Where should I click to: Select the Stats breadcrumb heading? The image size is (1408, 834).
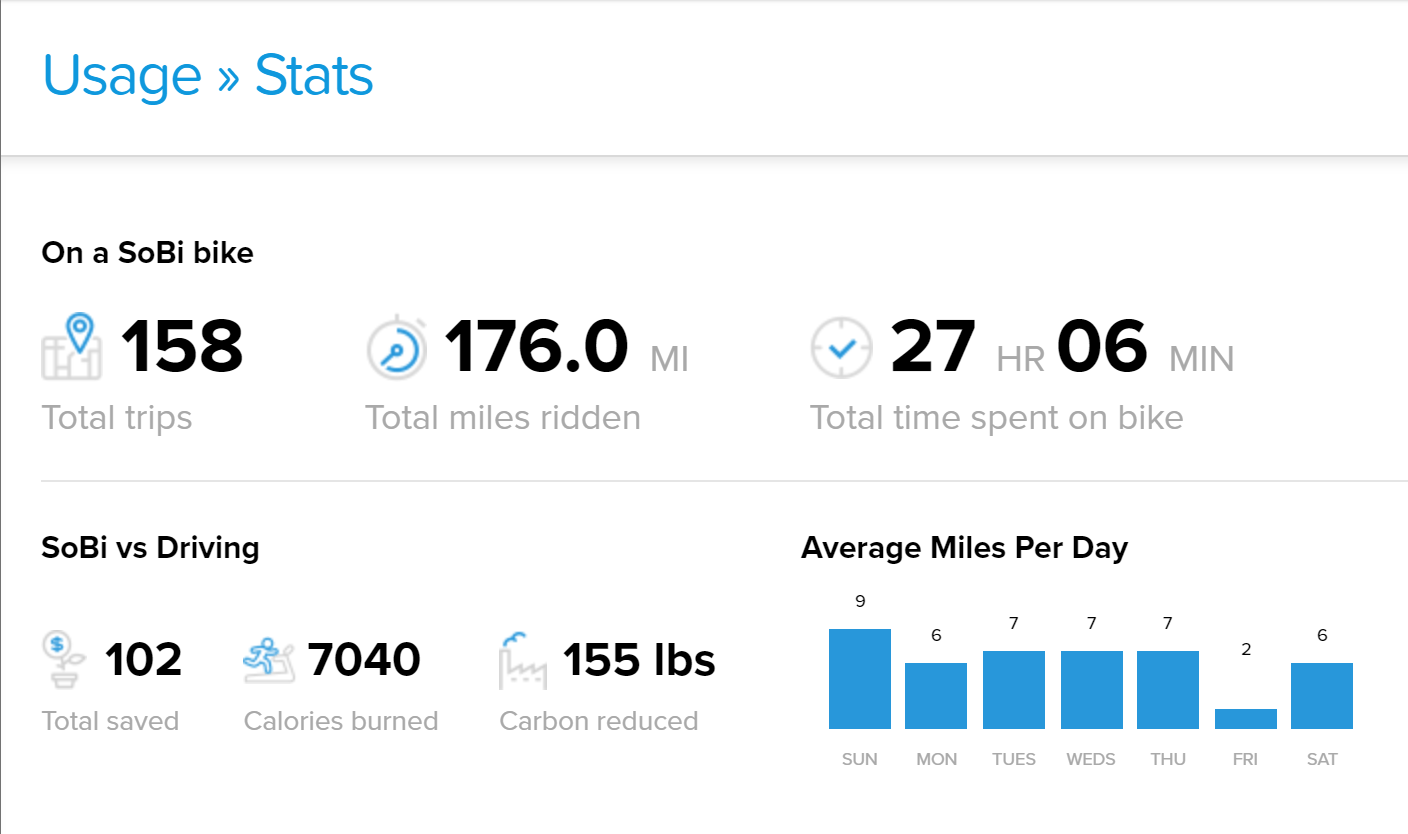click(x=314, y=75)
